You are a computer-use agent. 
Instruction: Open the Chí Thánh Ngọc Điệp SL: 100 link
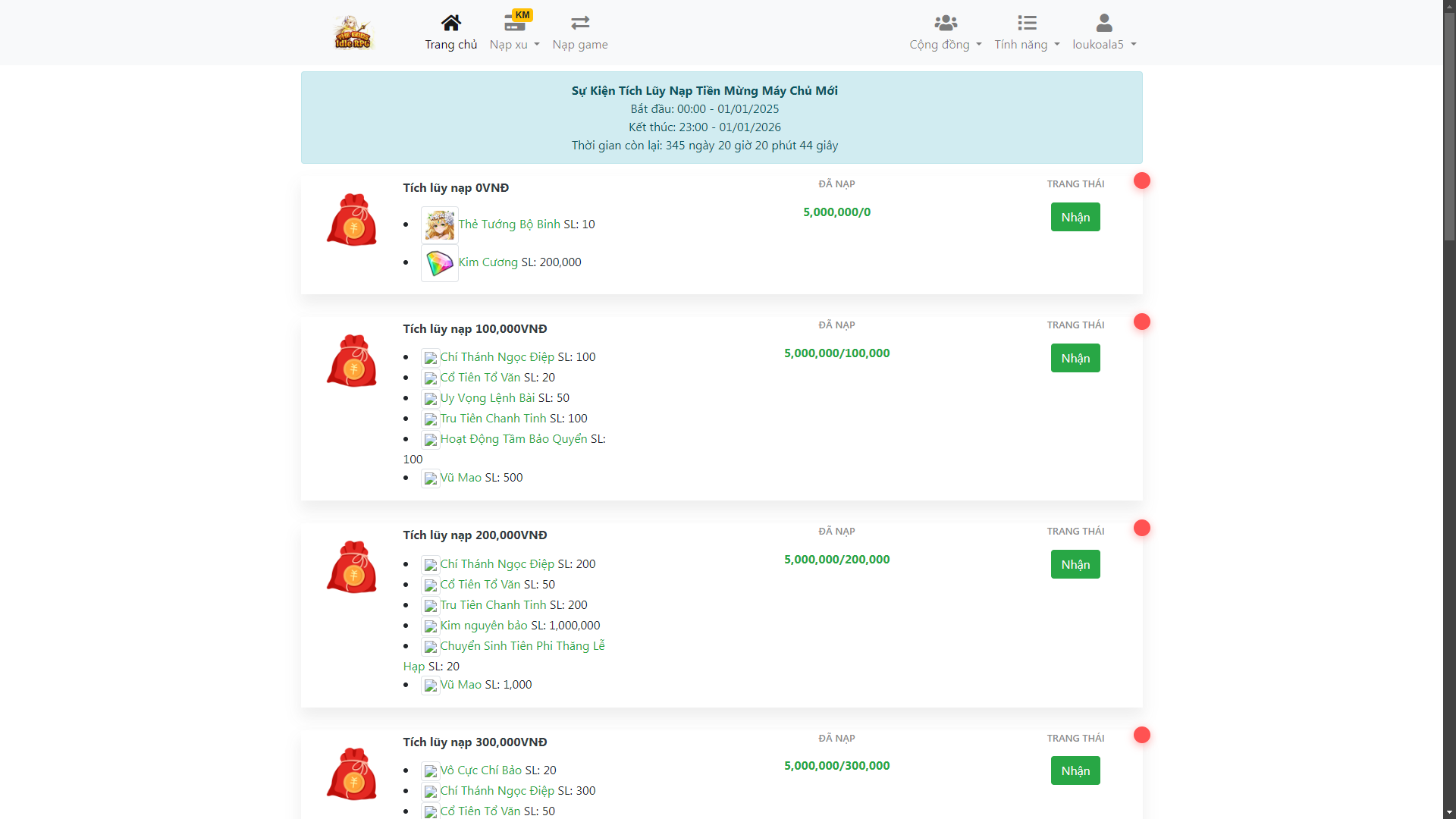pyautogui.click(x=497, y=357)
